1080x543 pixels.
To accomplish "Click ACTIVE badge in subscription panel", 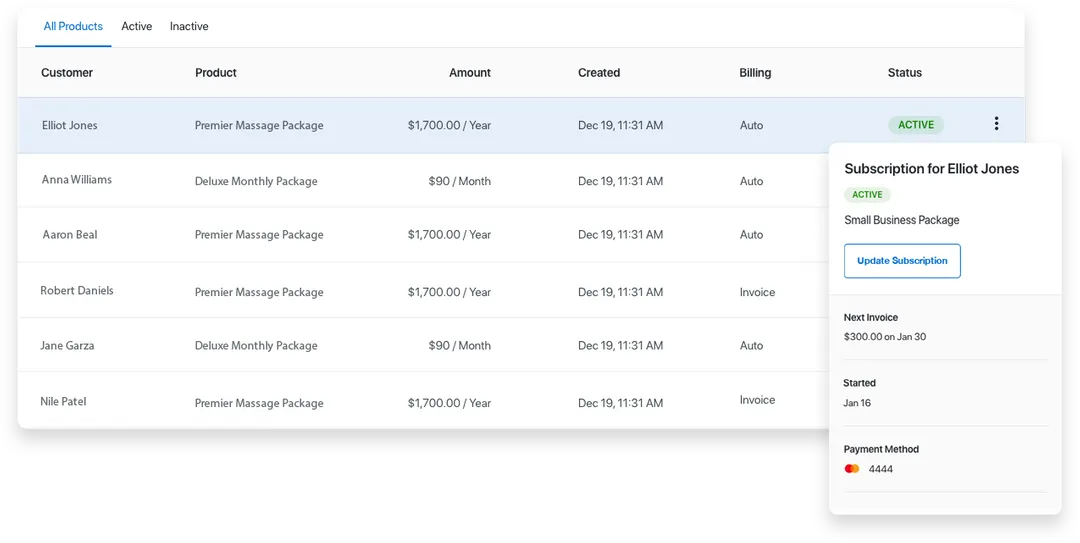I will tap(867, 195).
